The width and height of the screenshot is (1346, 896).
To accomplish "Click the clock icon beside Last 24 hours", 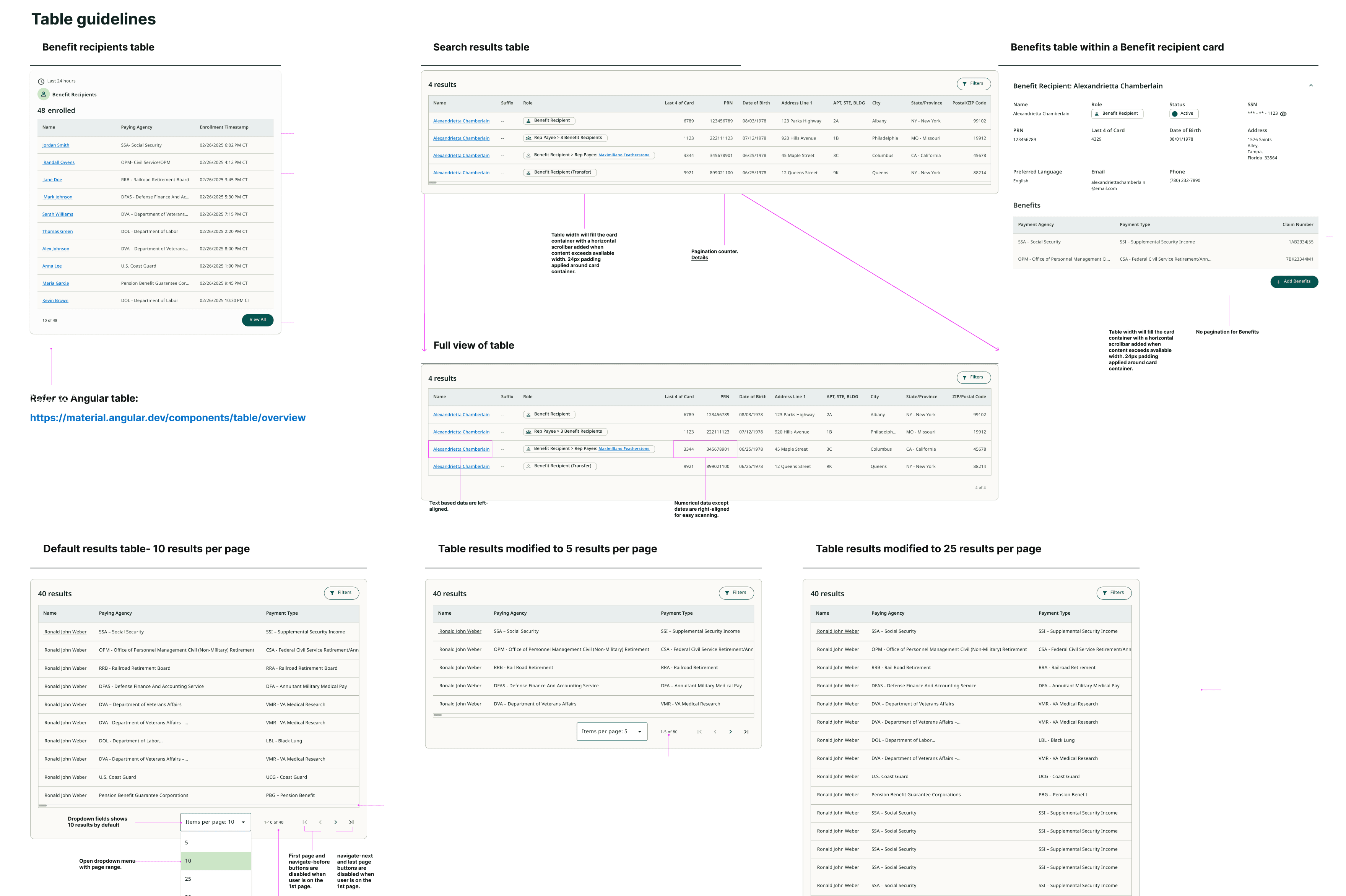I will pos(41,81).
